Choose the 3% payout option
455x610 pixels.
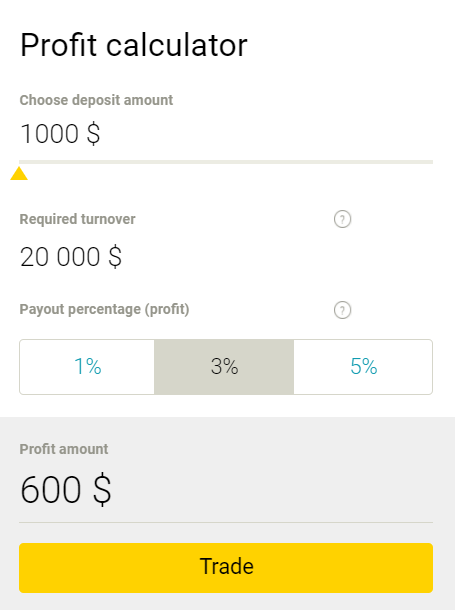[x=224, y=367]
